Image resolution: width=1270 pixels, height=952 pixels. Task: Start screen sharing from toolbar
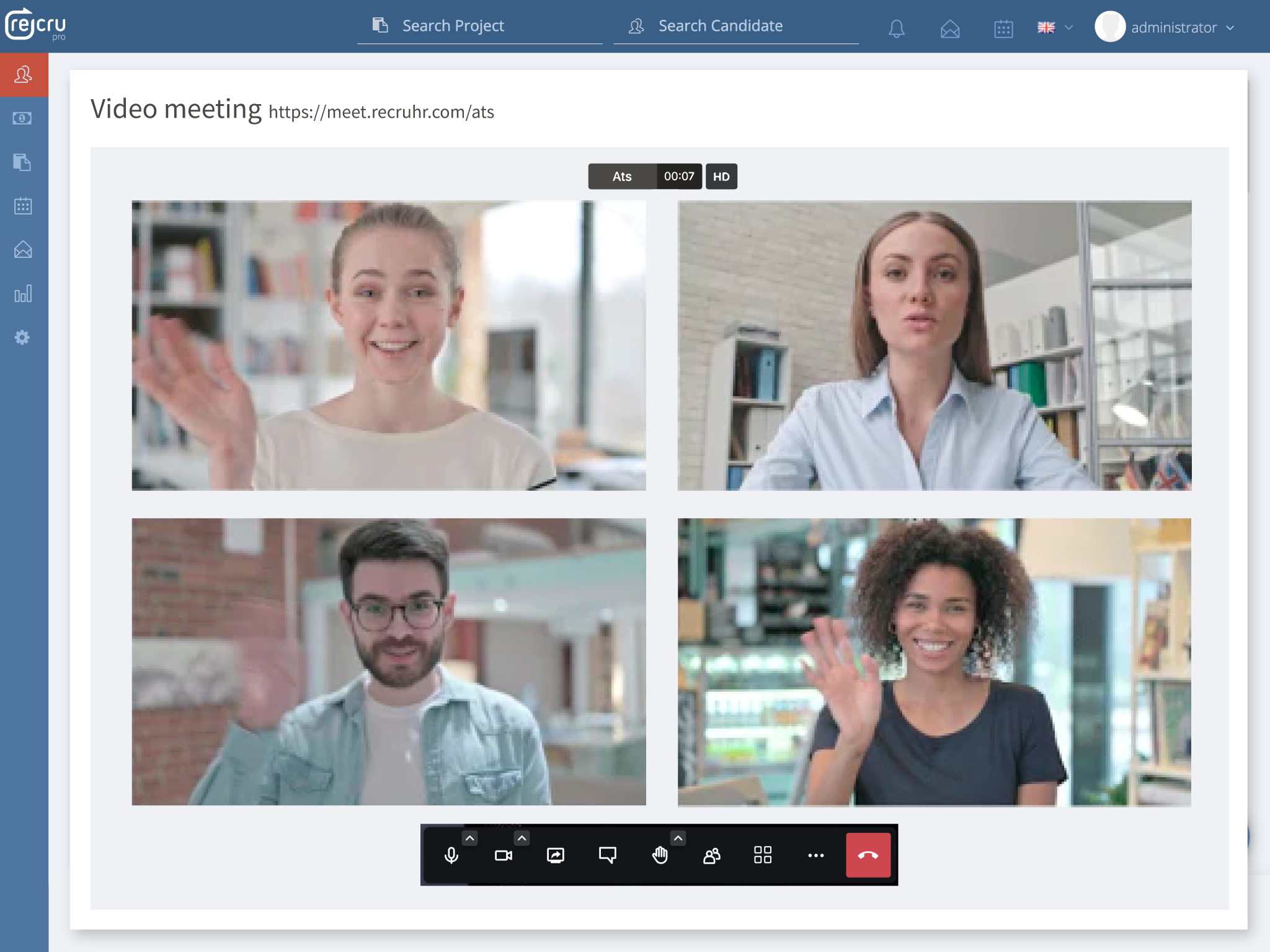[555, 855]
